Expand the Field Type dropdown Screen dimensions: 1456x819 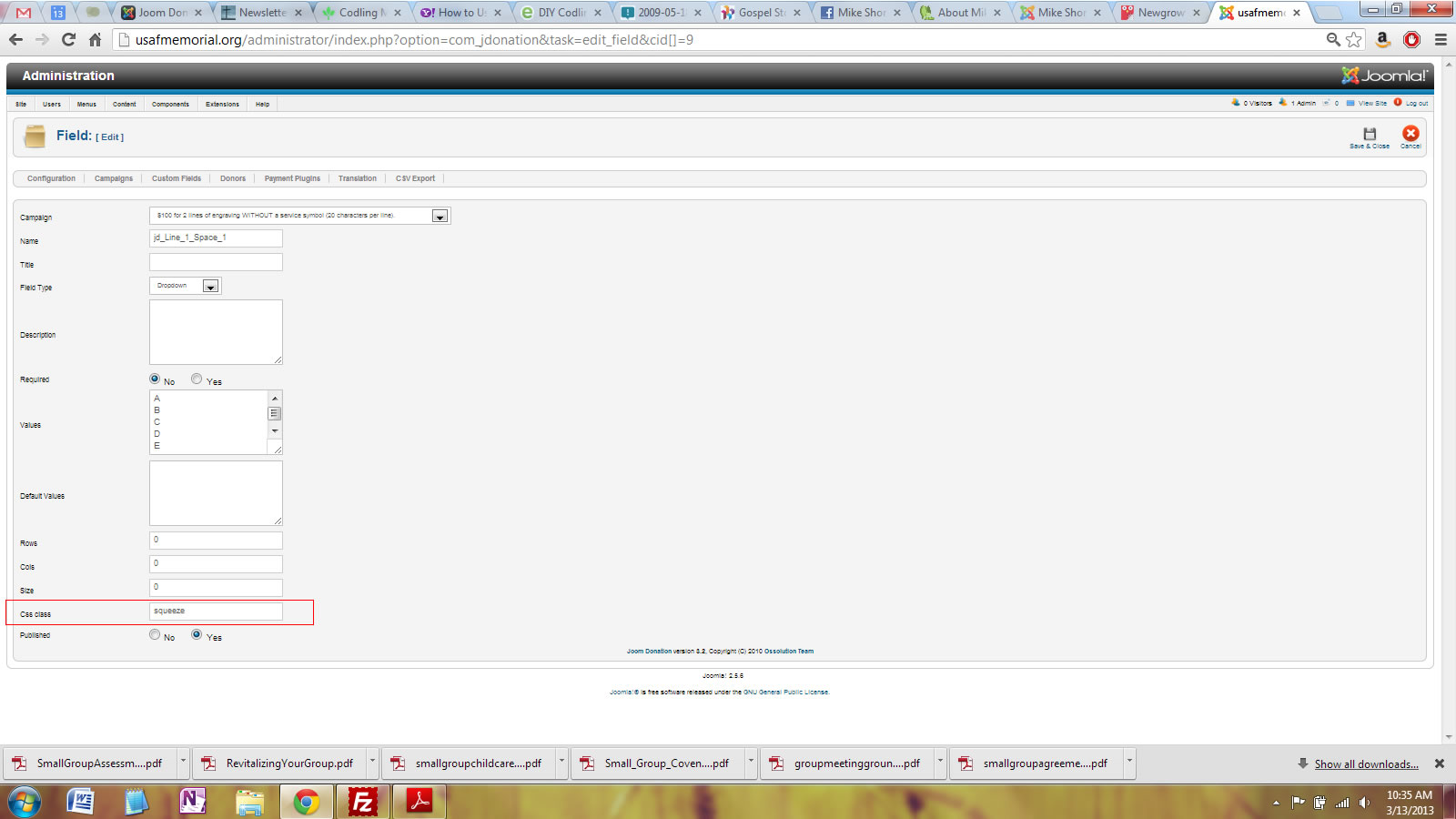pyautogui.click(x=210, y=286)
